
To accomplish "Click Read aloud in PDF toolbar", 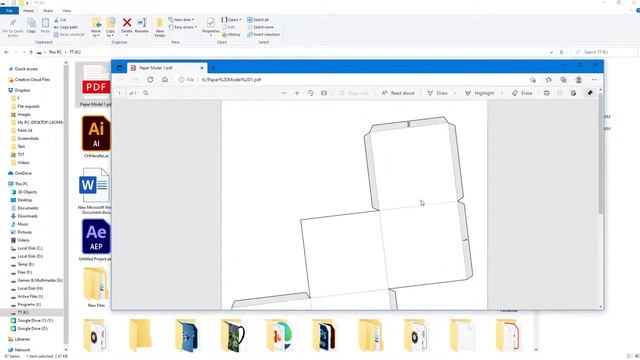I will click(398, 93).
